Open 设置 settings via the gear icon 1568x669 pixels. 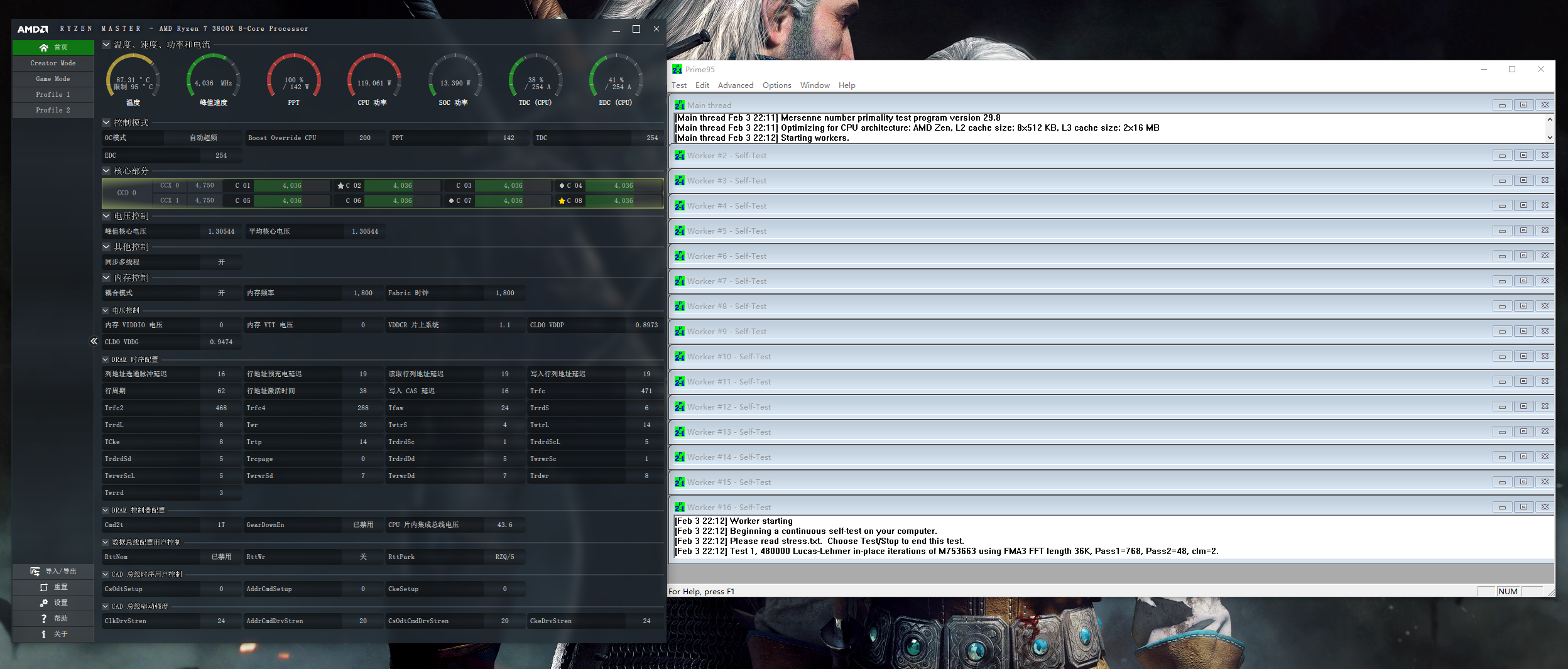coord(43,602)
